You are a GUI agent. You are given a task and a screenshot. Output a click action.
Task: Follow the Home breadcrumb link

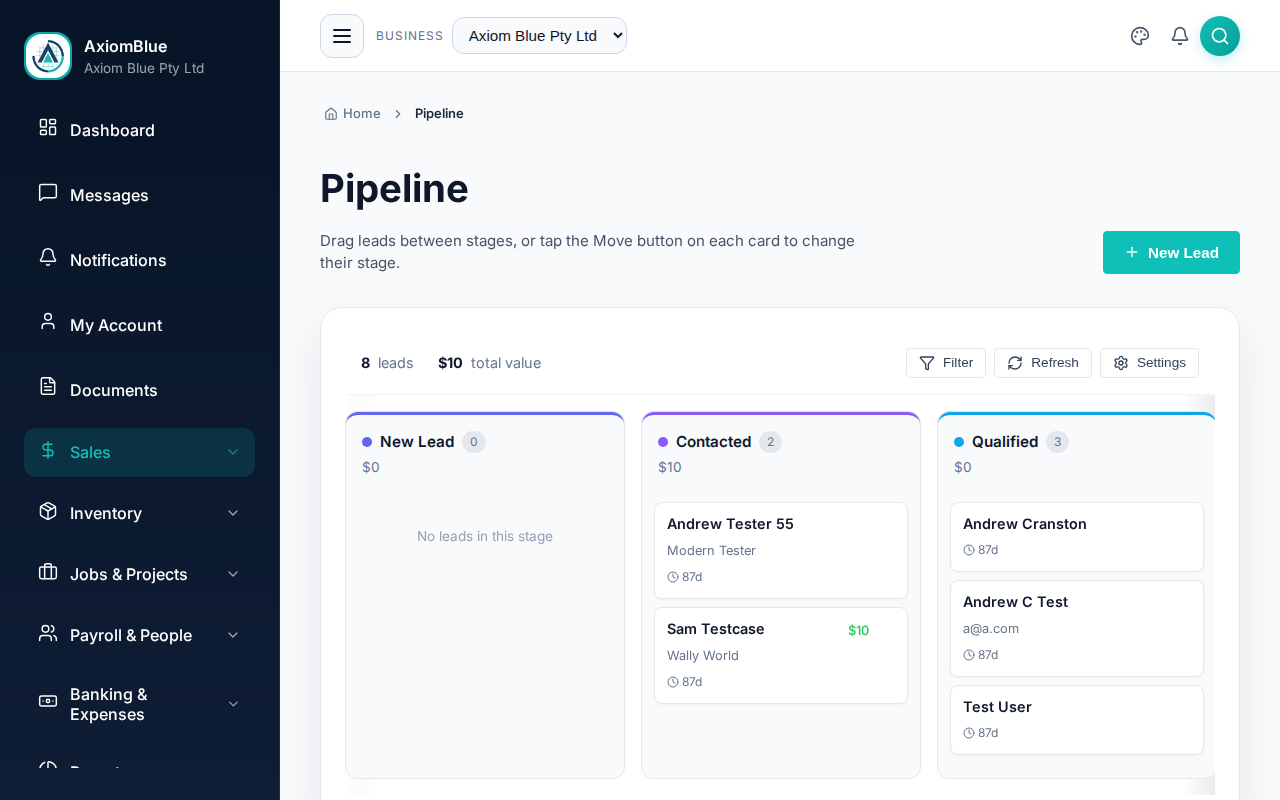[352, 114]
